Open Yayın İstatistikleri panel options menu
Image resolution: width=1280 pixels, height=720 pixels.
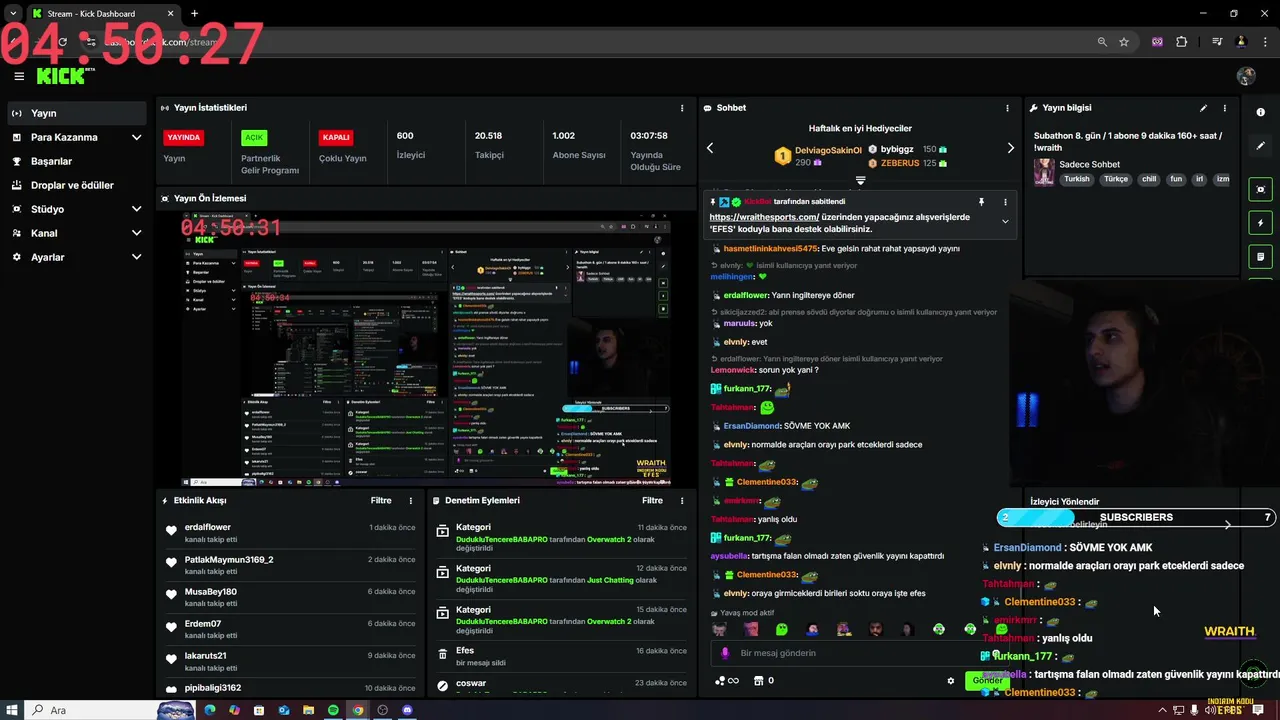pyautogui.click(x=682, y=108)
